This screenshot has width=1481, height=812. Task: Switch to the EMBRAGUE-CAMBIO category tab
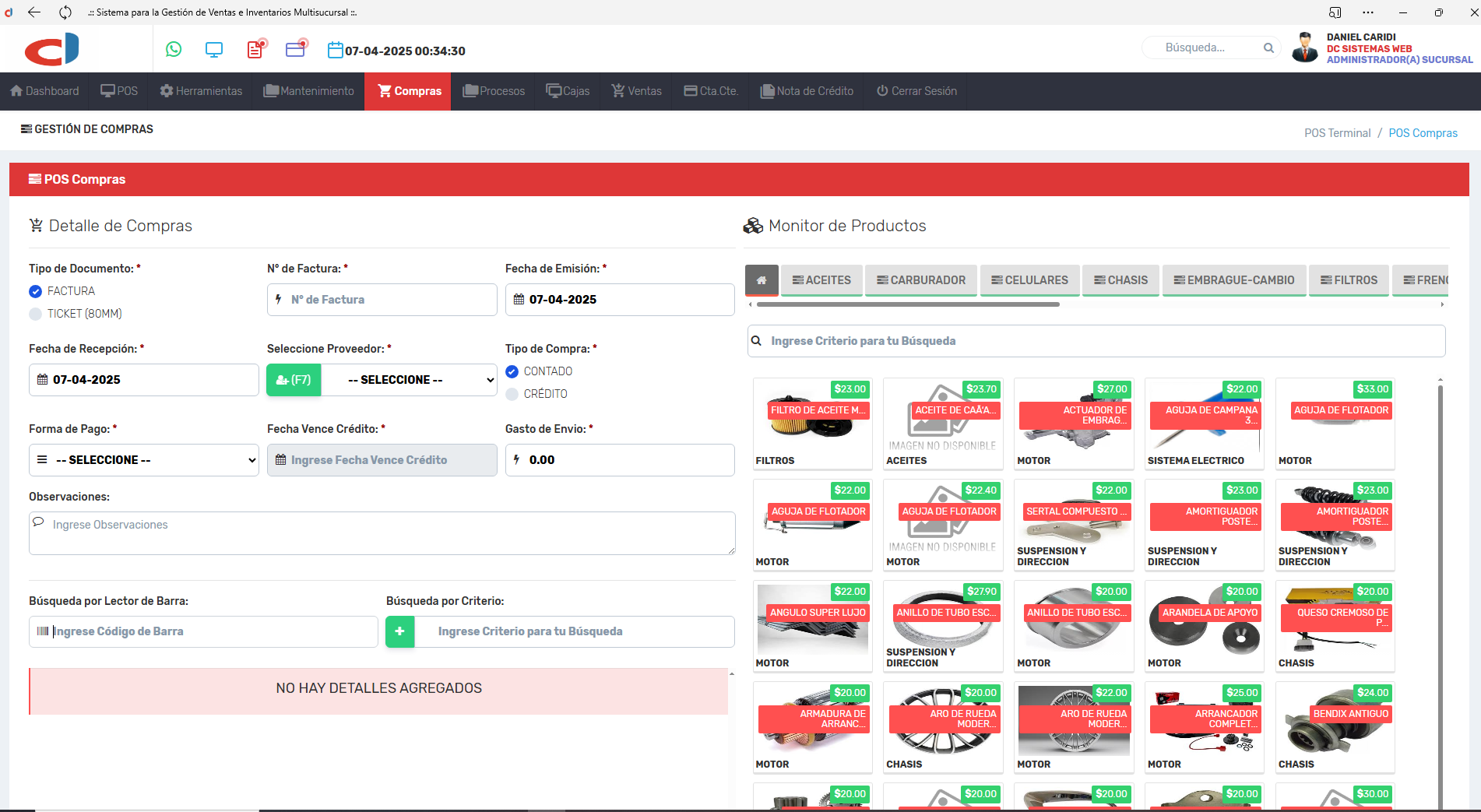click(1234, 280)
